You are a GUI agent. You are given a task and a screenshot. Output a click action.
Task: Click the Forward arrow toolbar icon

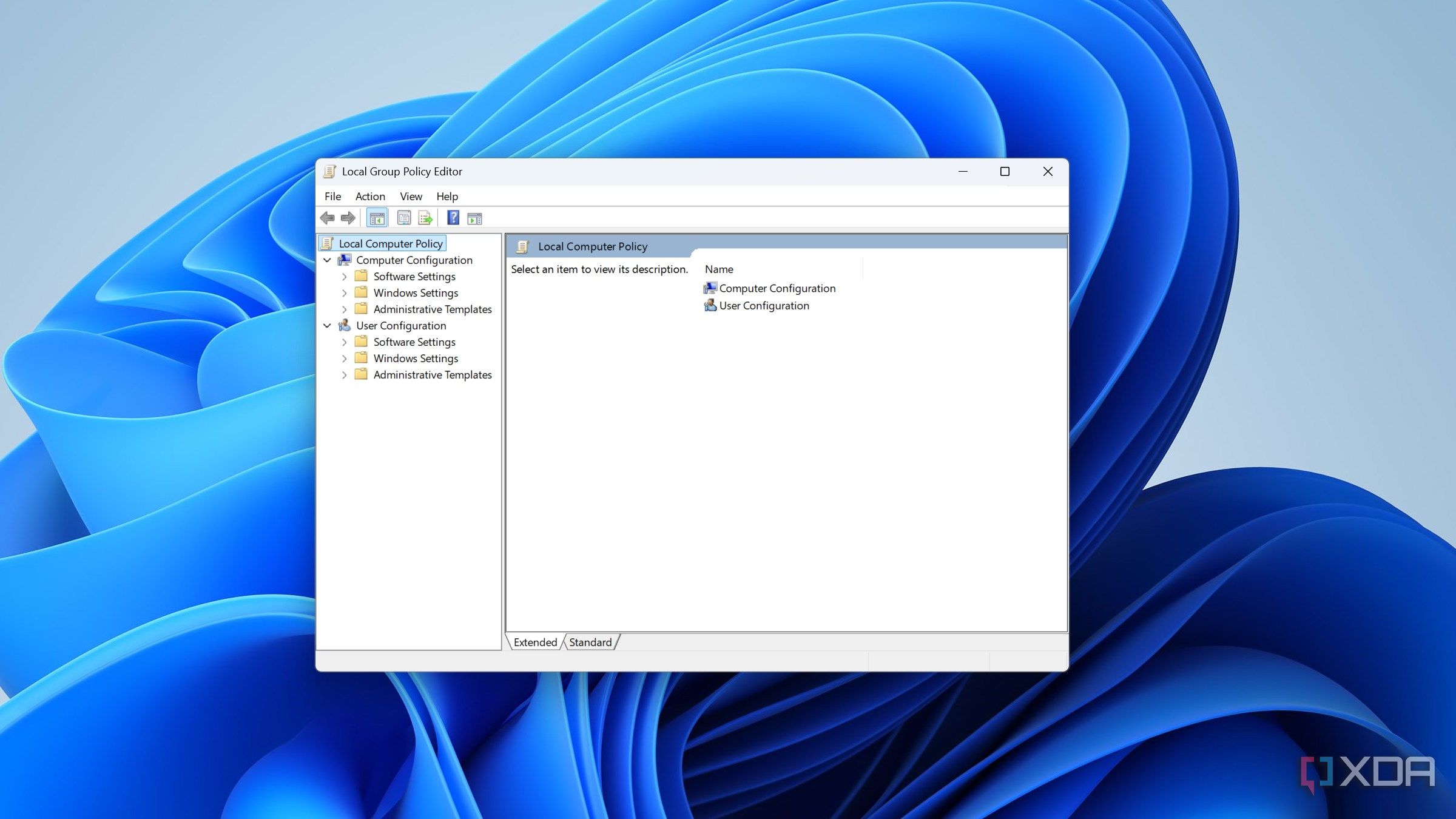348,218
